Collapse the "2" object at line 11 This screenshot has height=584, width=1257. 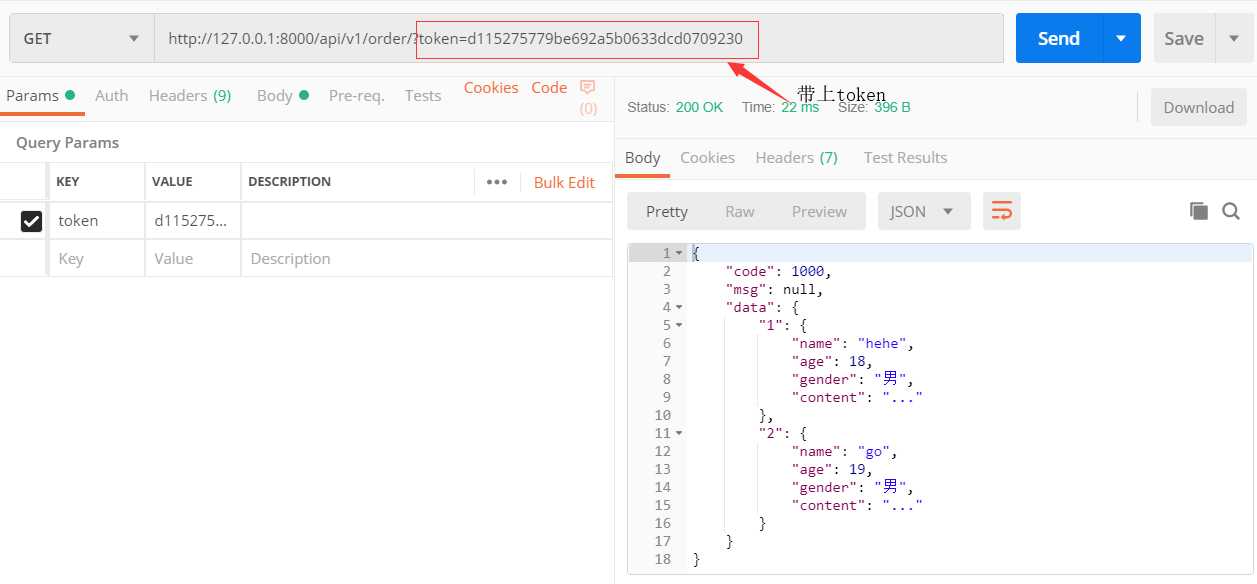679,434
